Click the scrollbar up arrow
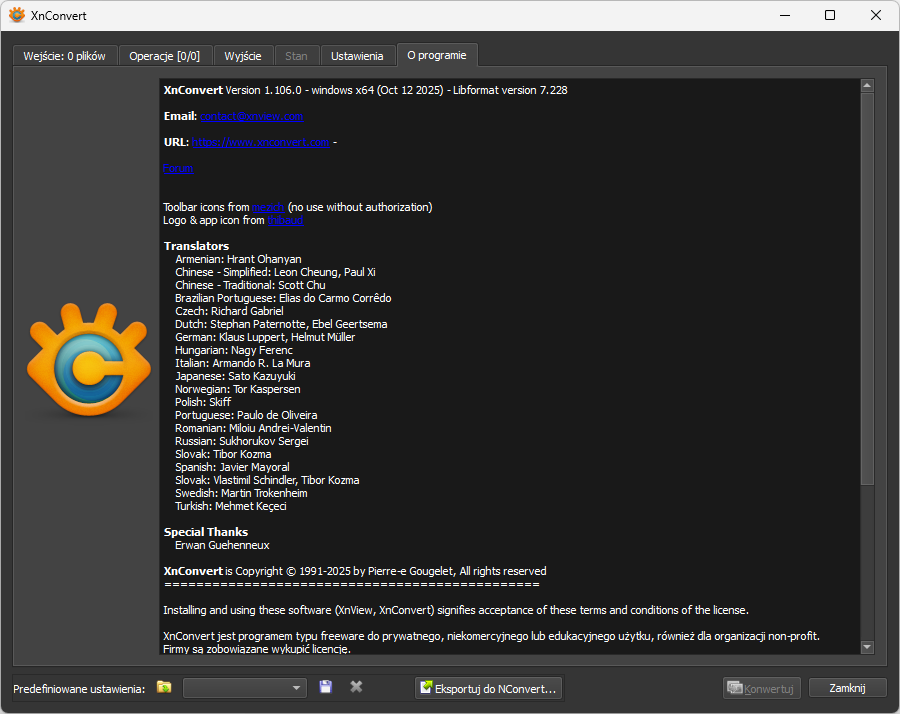This screenshot has height=714, width=900. tap(867, 86)
